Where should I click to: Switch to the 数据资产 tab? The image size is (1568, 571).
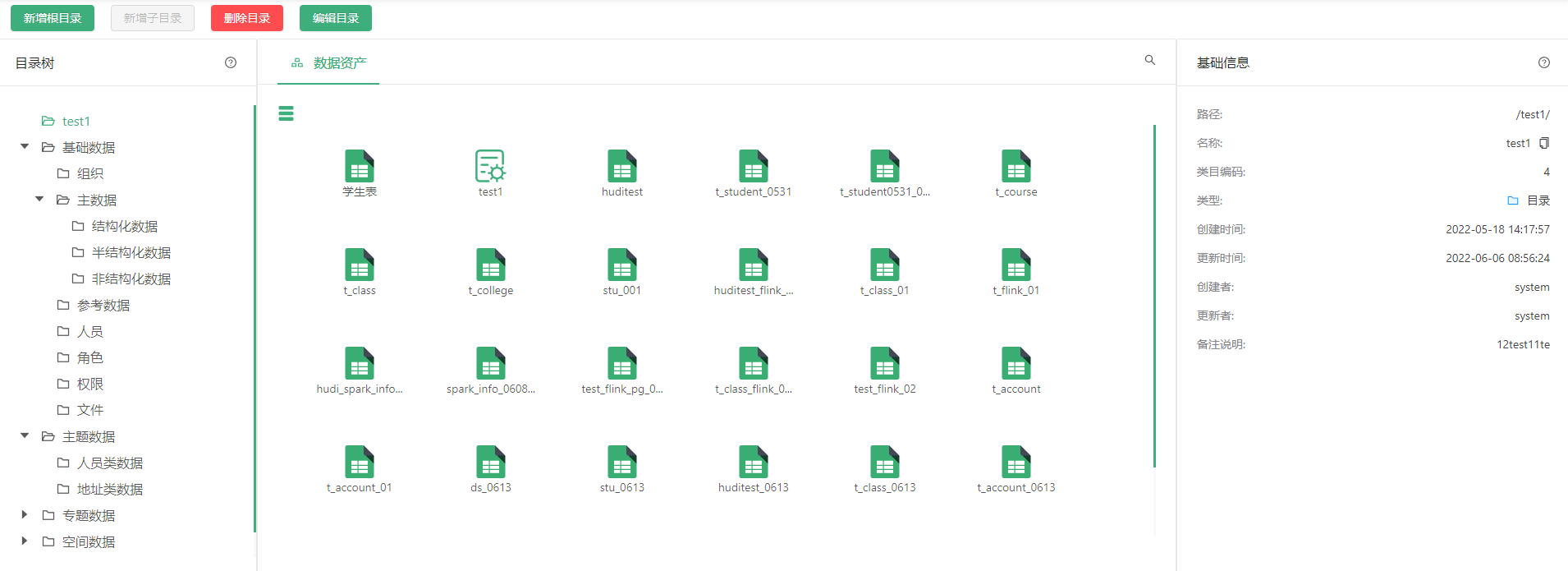pyautogui.click(x=328, y=62)
